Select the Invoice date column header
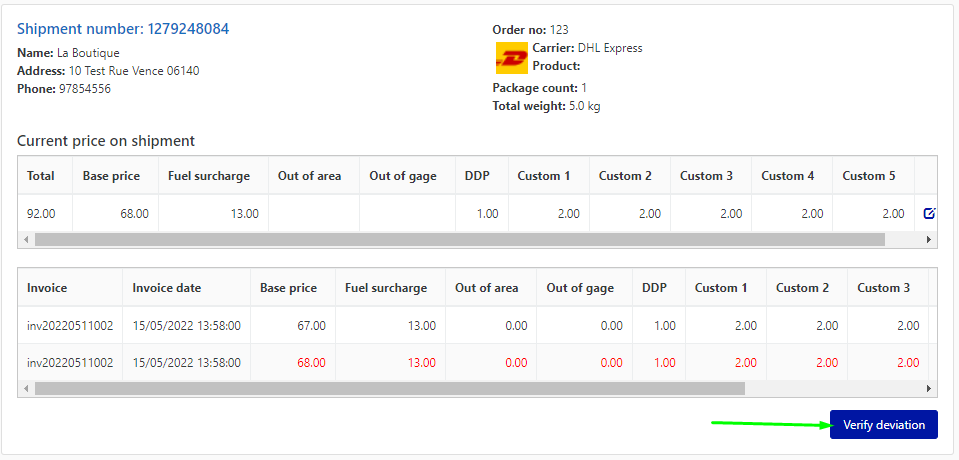Viewport: 959px width, 460px height. point(166,288)
